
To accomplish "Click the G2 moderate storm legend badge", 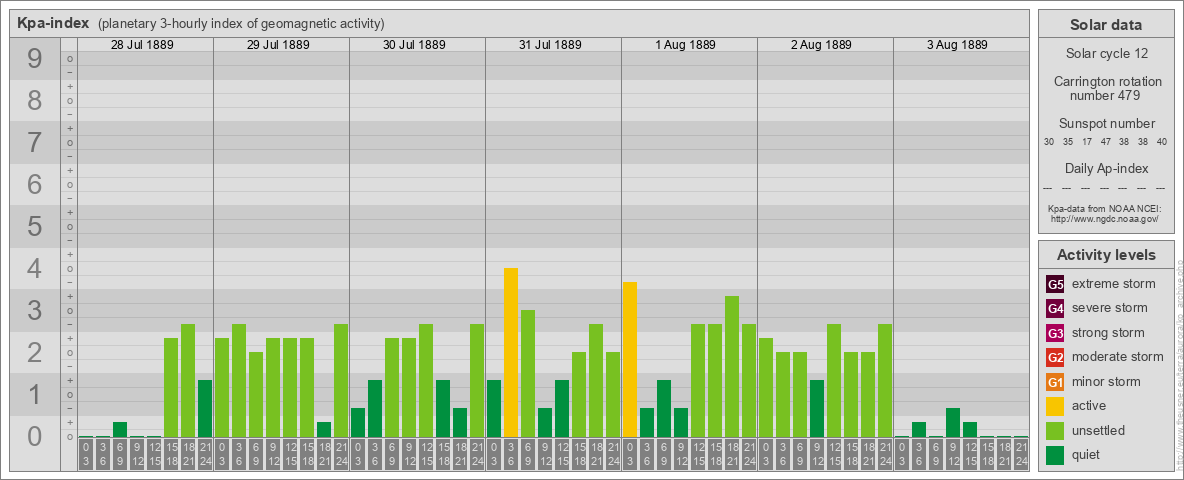I will (x=1056, y=357).
